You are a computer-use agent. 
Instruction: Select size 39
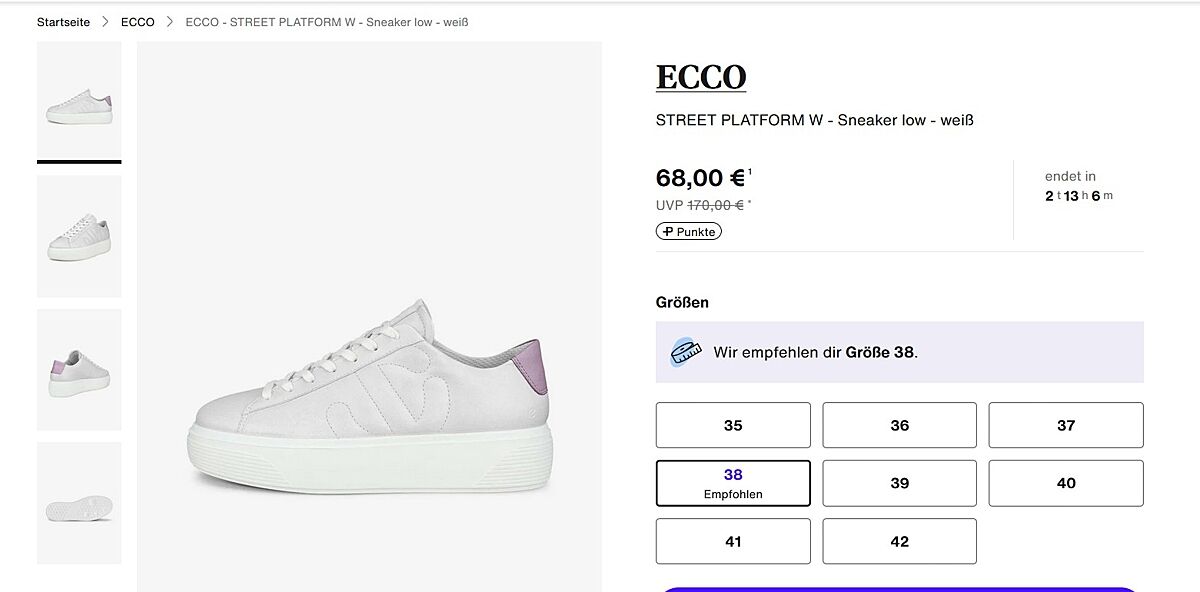pos(899,483)
